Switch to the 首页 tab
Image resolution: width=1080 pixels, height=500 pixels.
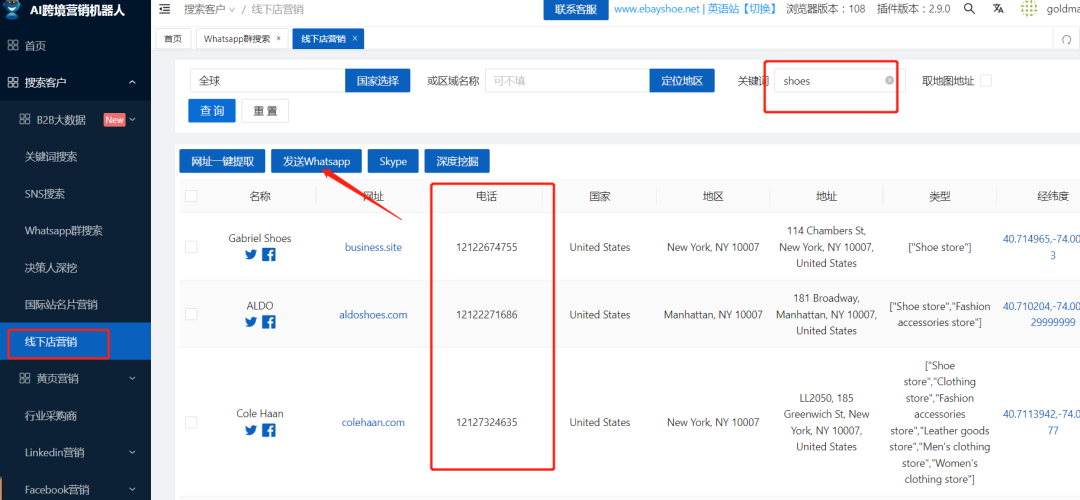click(173, 39)
